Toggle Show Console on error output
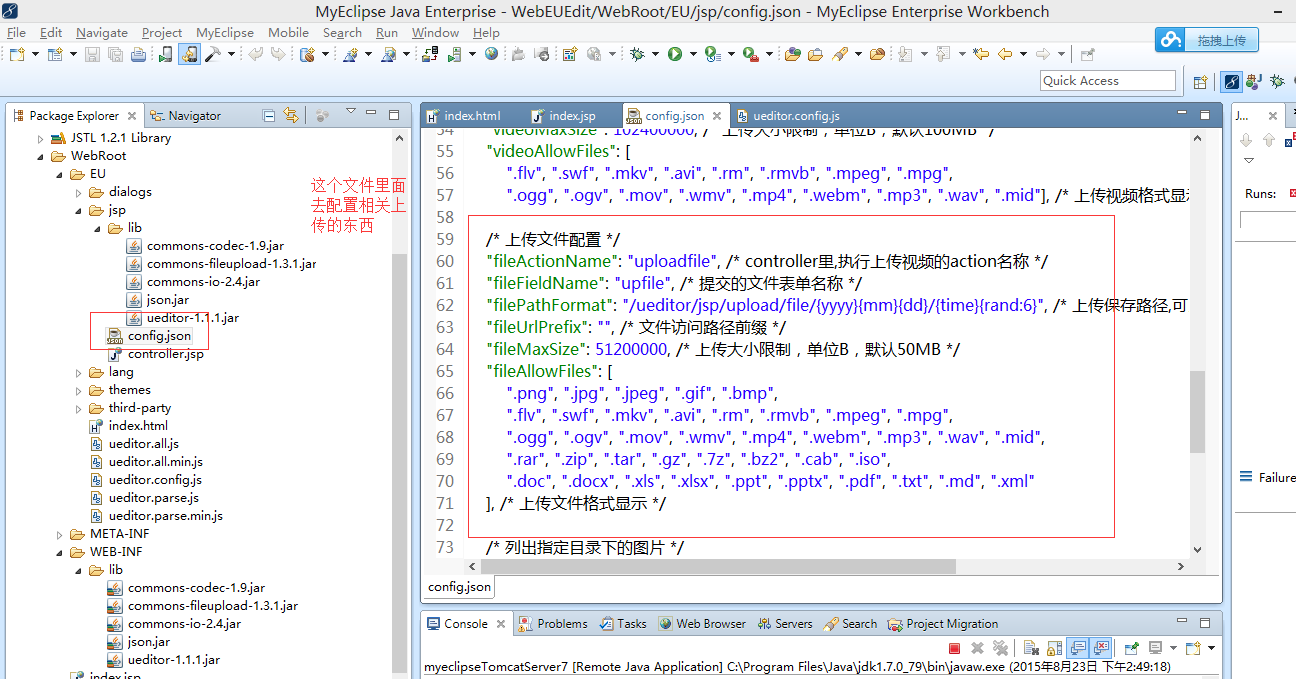Viewport: 1296px width, 679px height. pos(1101,648)
